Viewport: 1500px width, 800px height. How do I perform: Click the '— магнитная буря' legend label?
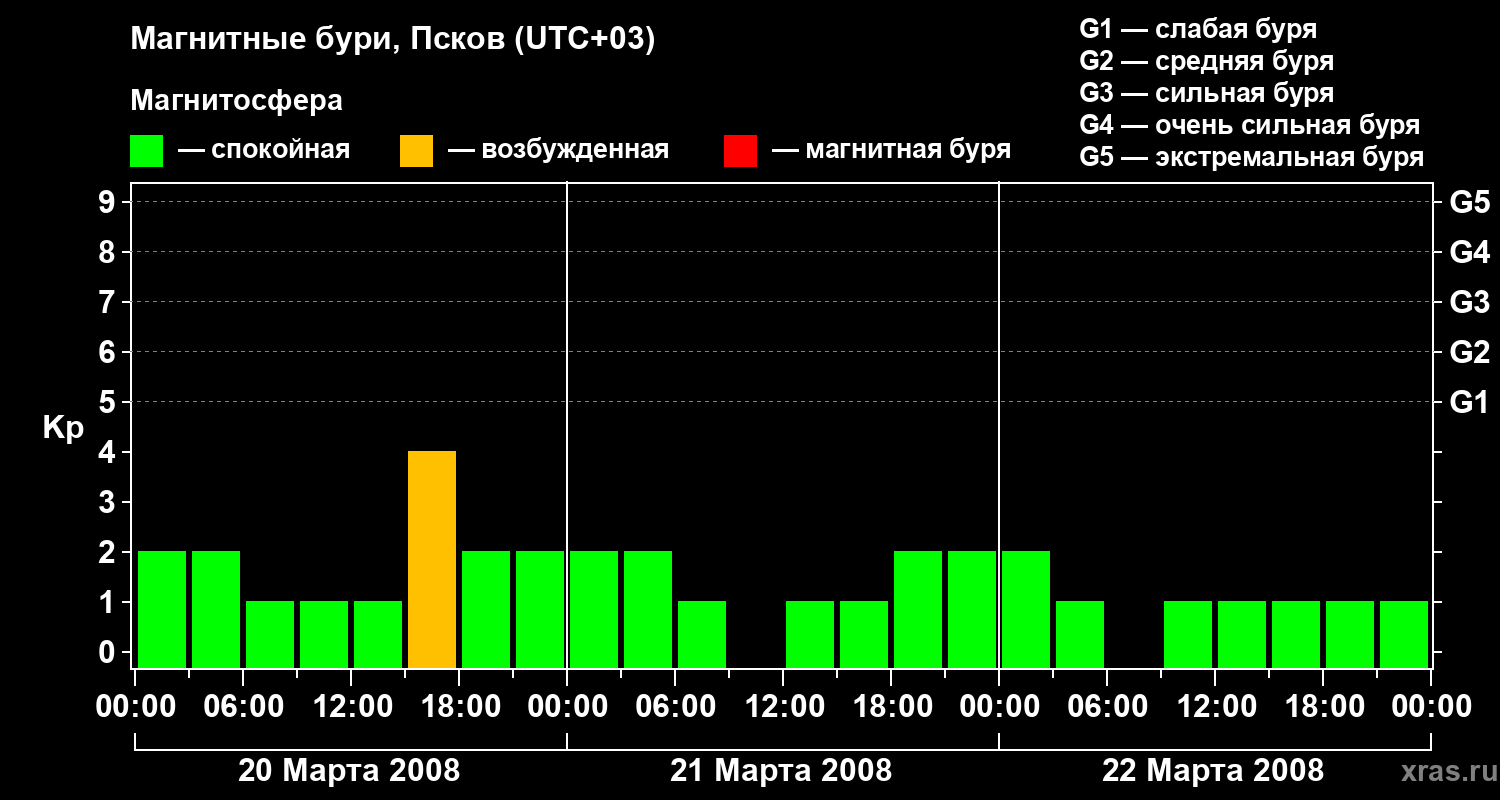point(892,150)
